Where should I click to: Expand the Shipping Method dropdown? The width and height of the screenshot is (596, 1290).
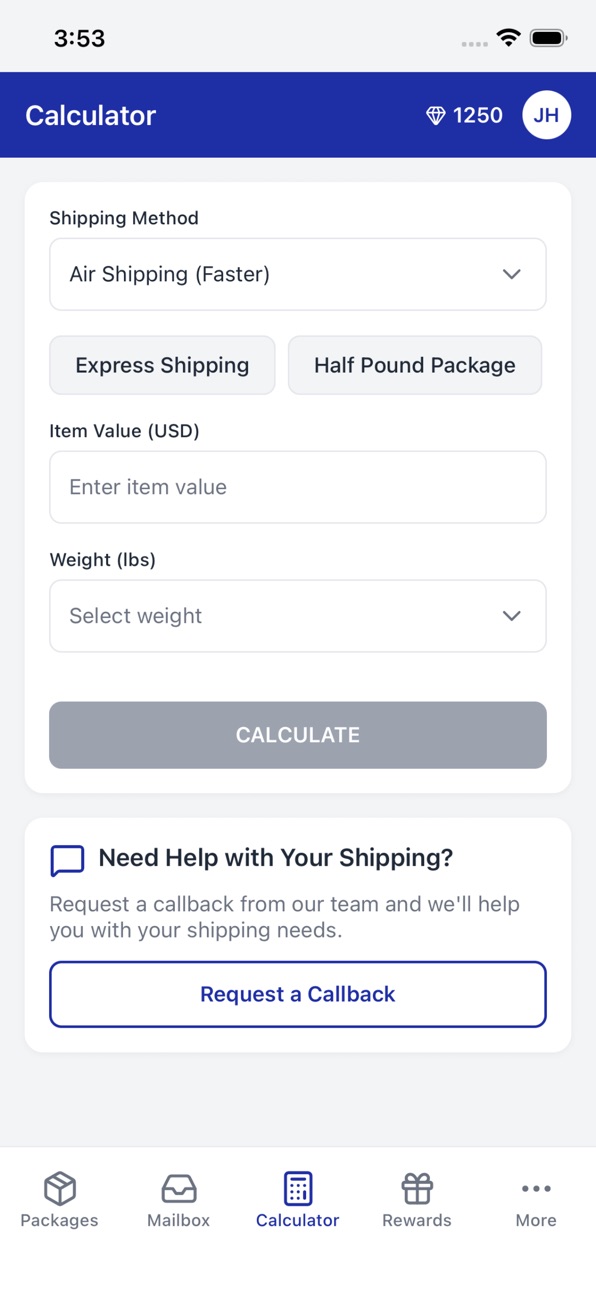(x=298, y=274)
